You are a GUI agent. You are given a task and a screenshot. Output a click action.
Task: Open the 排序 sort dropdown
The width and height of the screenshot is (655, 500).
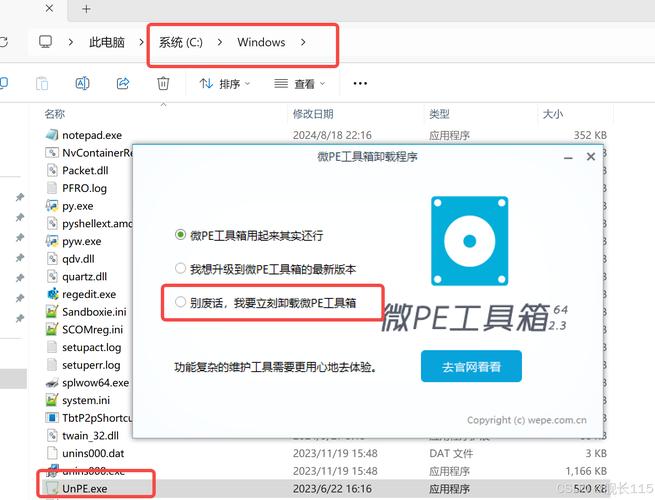(x=224, y=84)
